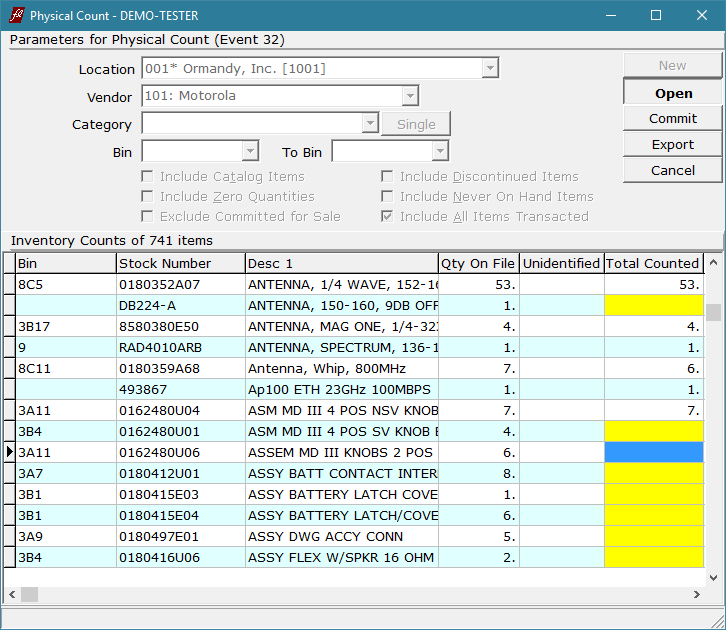Viewport: 726px width, 630px height.
Task: Expand the Location dropdown list
Action: pos(489,69)
